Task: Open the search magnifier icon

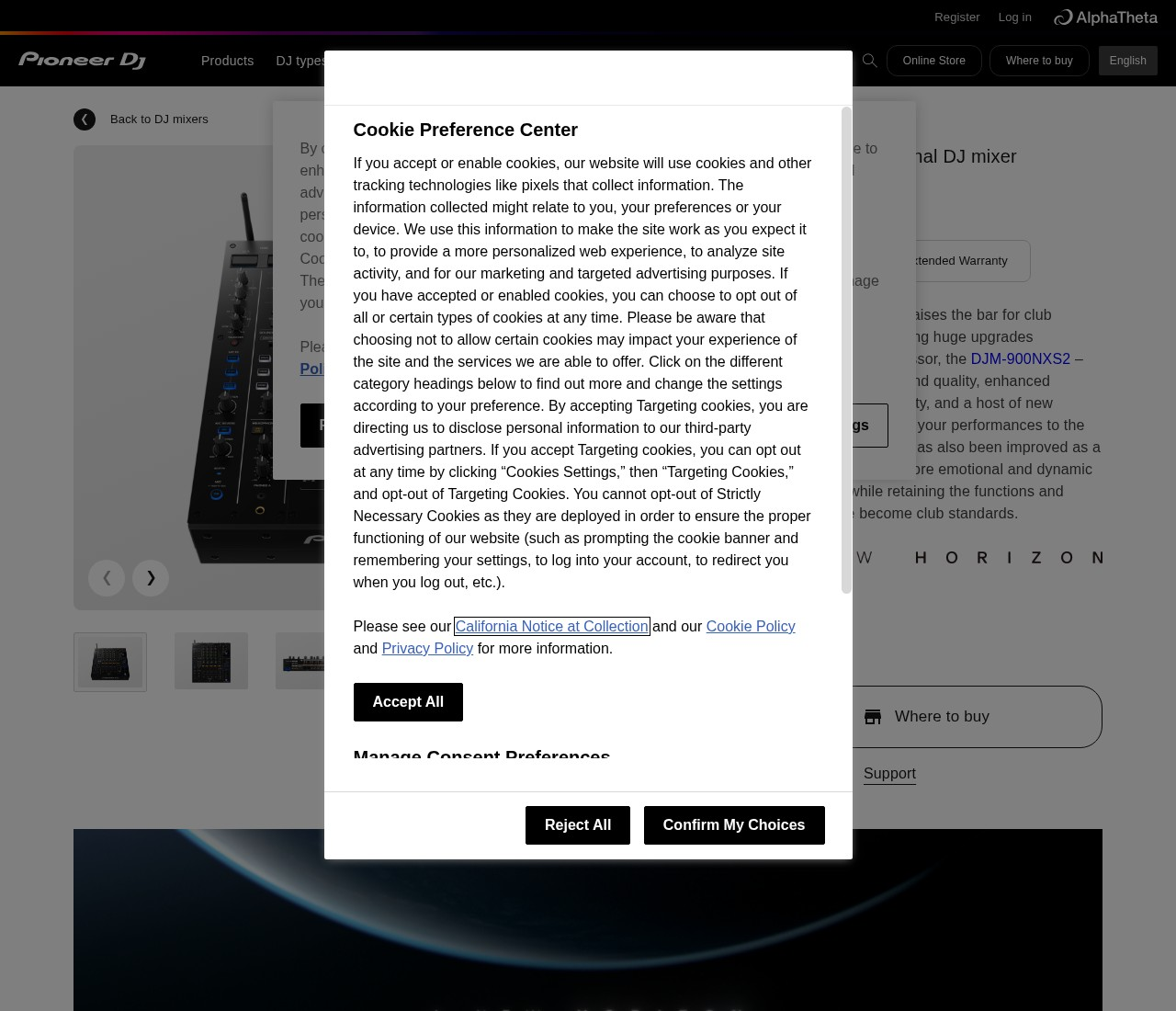Action: point(869,61)
